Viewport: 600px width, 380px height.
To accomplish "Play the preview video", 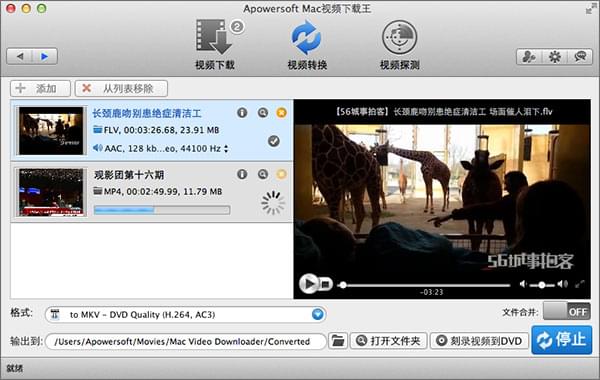I will click(308, 284).
